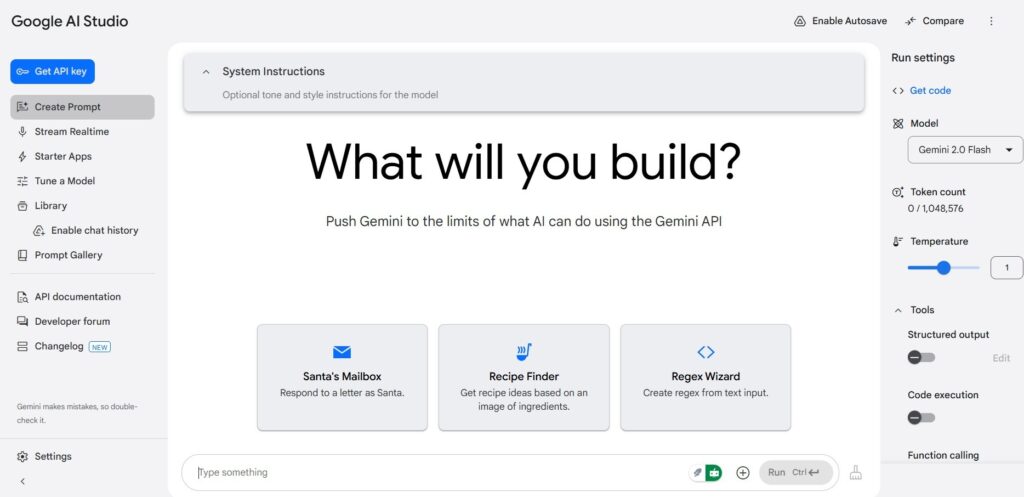Click the ladle icon on Recipe Finder
The image size is (1024, 497).
coord(524,353)
